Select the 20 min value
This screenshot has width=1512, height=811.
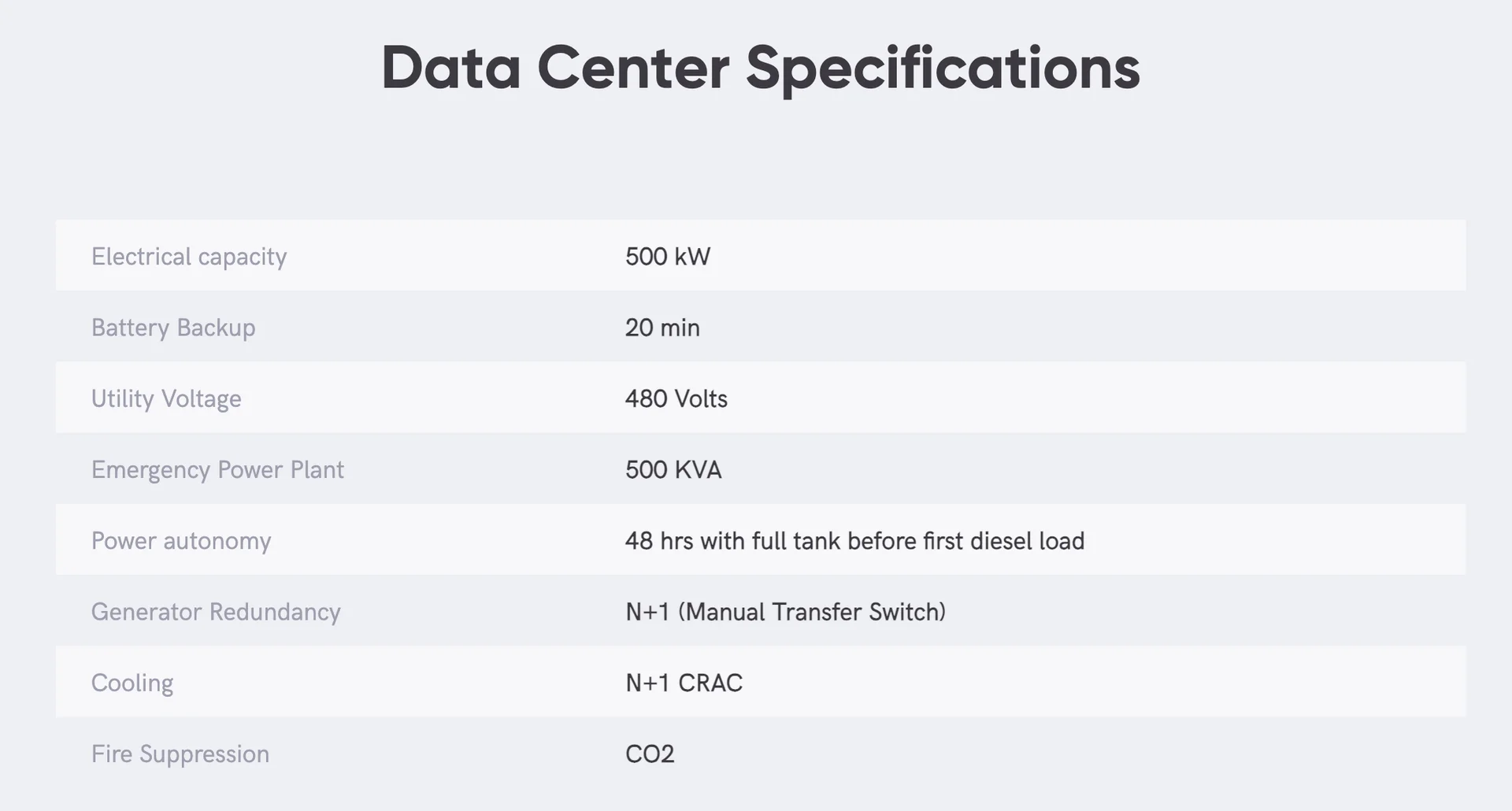point(662,328)
